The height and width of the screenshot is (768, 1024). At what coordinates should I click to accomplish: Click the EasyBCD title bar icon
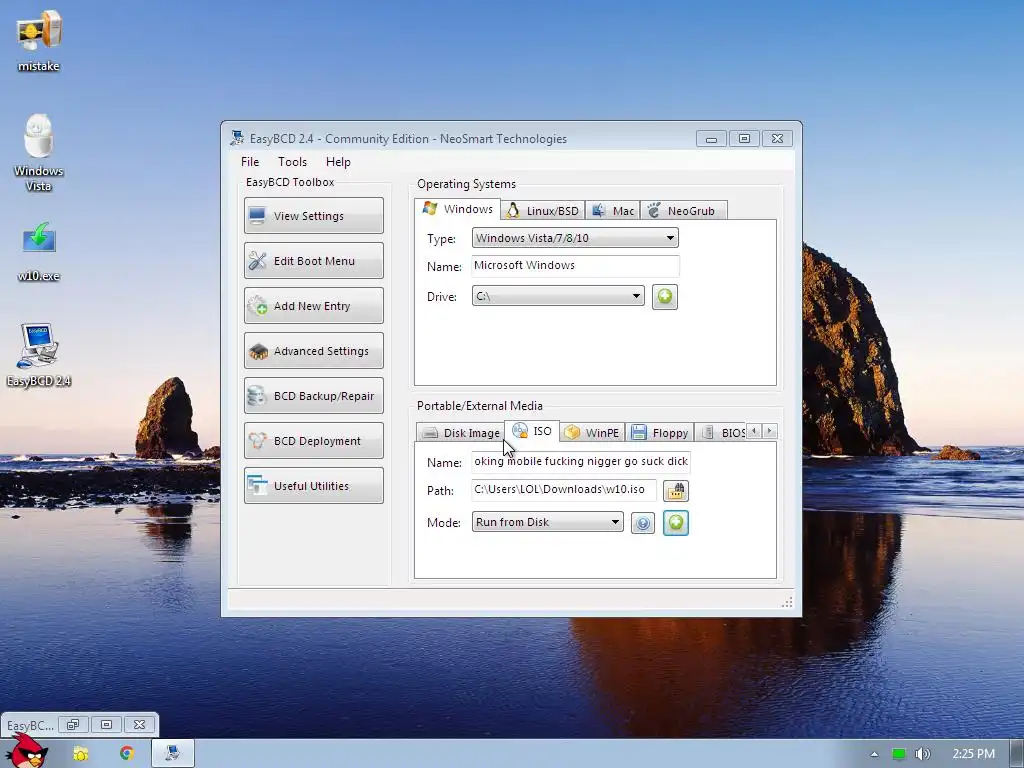point(237,138)
